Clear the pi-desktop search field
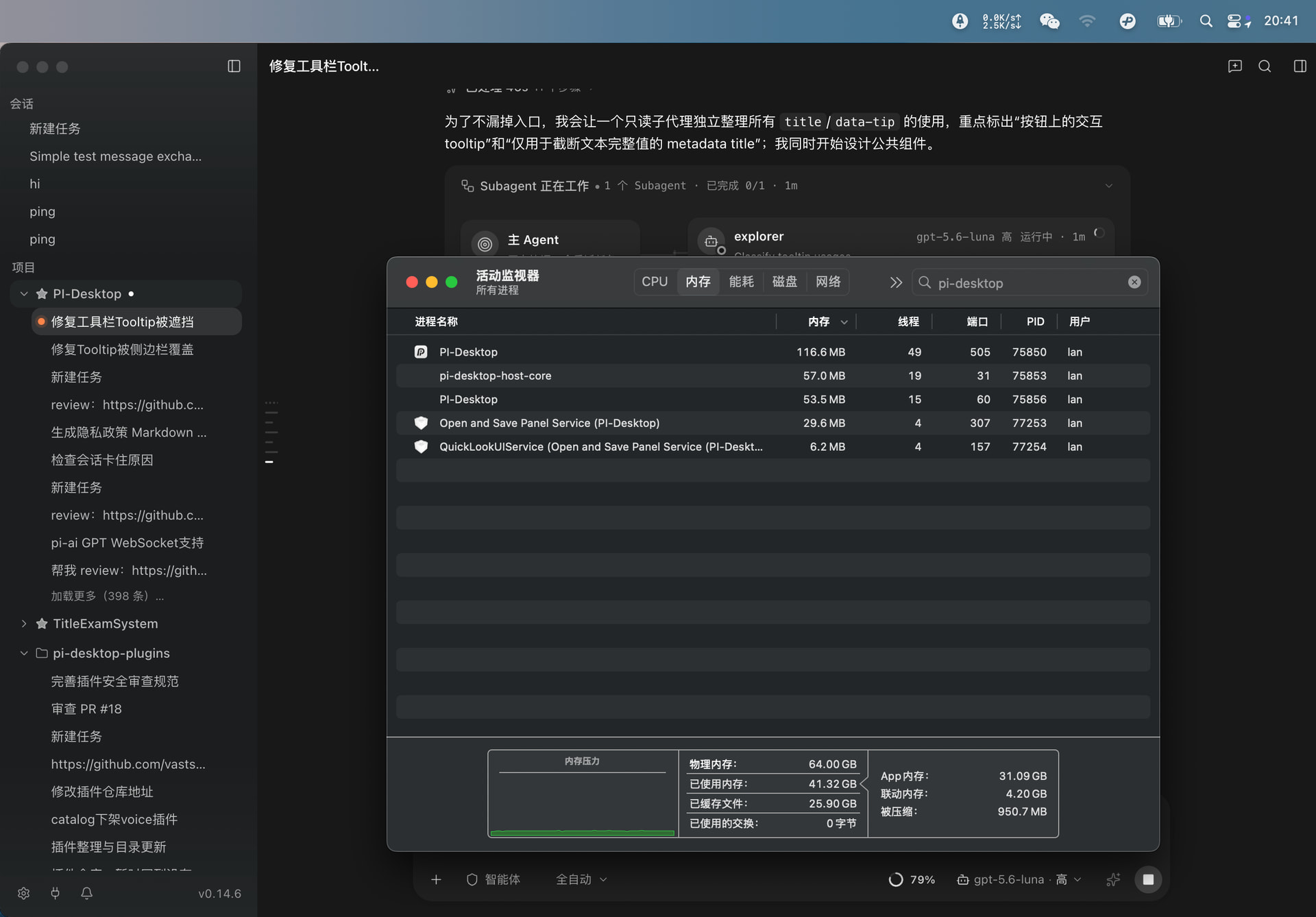Screen dimensions: 1316x917 point(1134,282)
